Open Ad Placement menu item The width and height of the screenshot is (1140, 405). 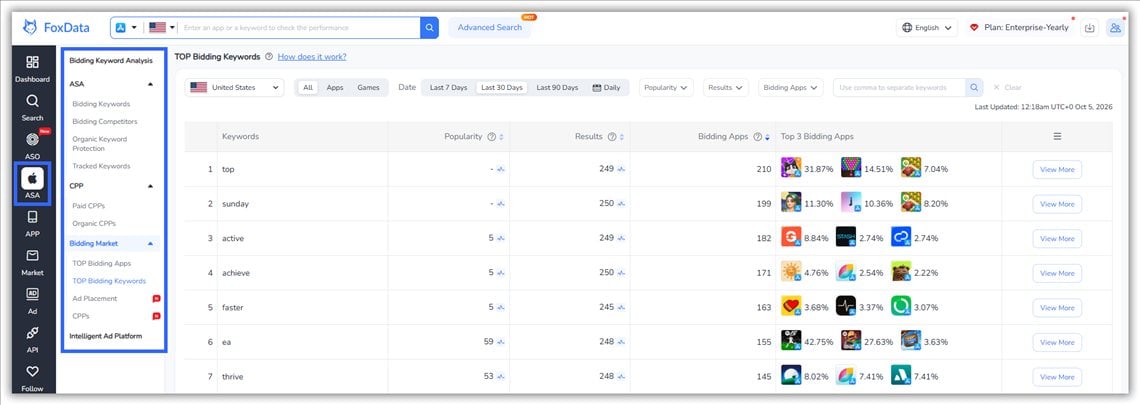point(95,298)
